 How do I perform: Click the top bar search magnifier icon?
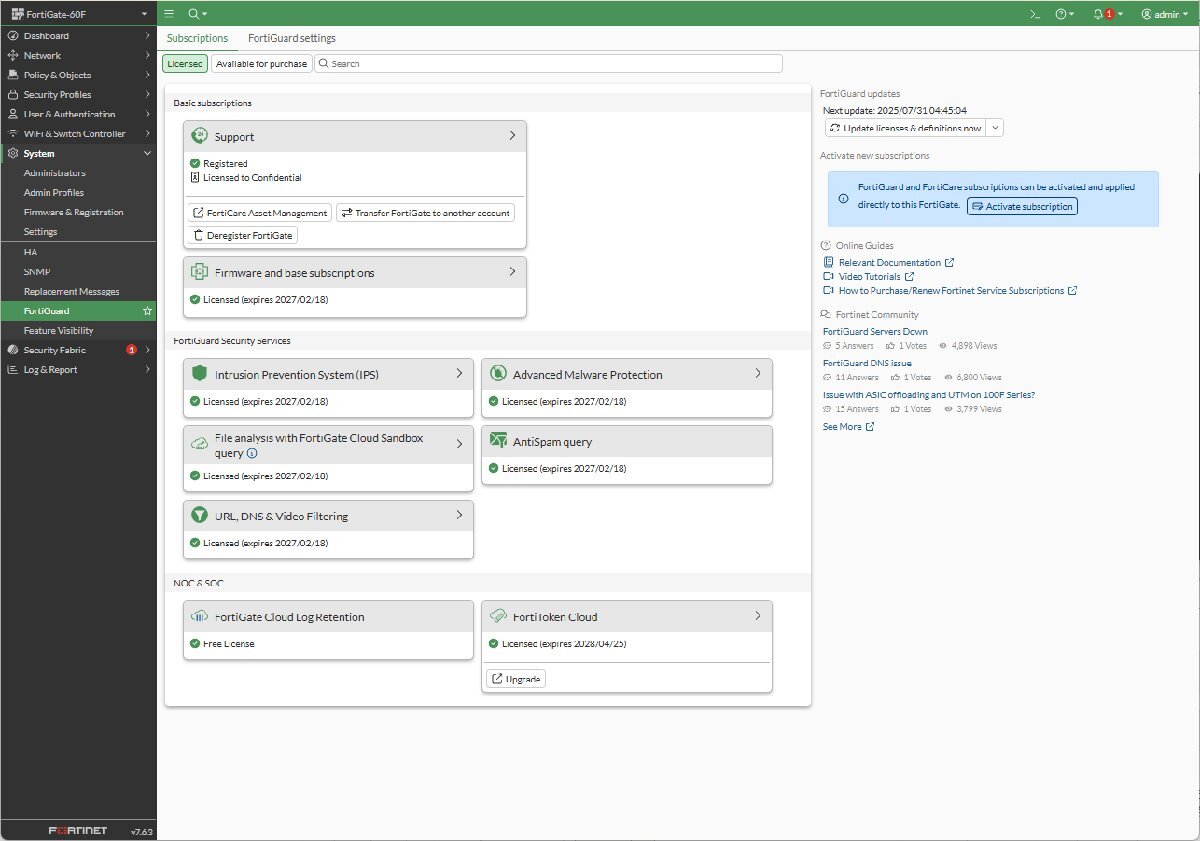(x=194, y=14)
